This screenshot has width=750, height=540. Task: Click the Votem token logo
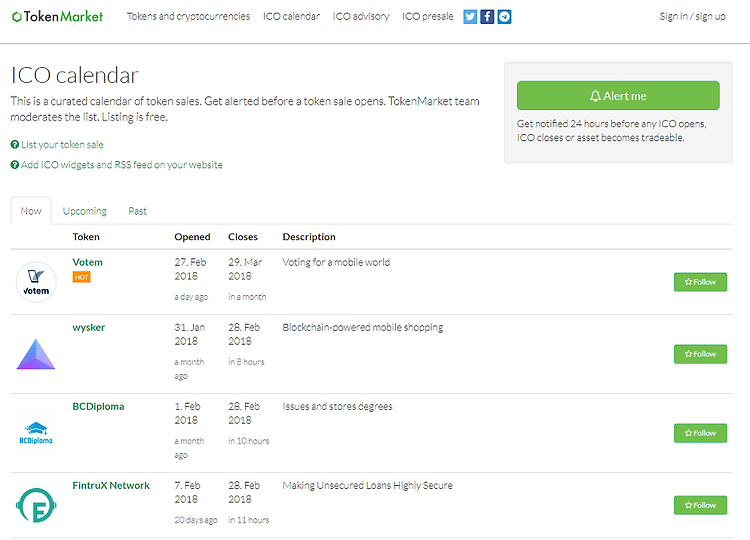36,282
